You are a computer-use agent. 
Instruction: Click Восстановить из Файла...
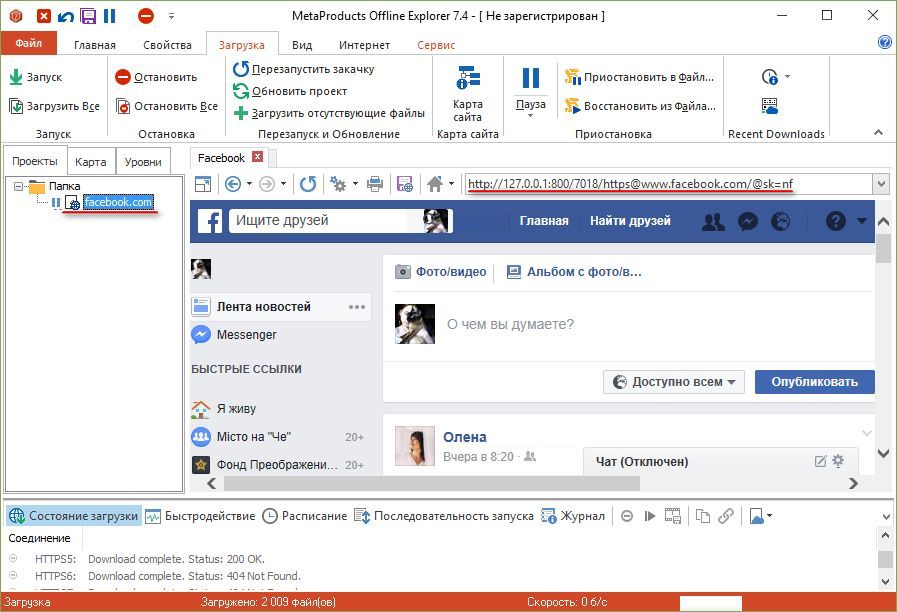tap(640, 106)
